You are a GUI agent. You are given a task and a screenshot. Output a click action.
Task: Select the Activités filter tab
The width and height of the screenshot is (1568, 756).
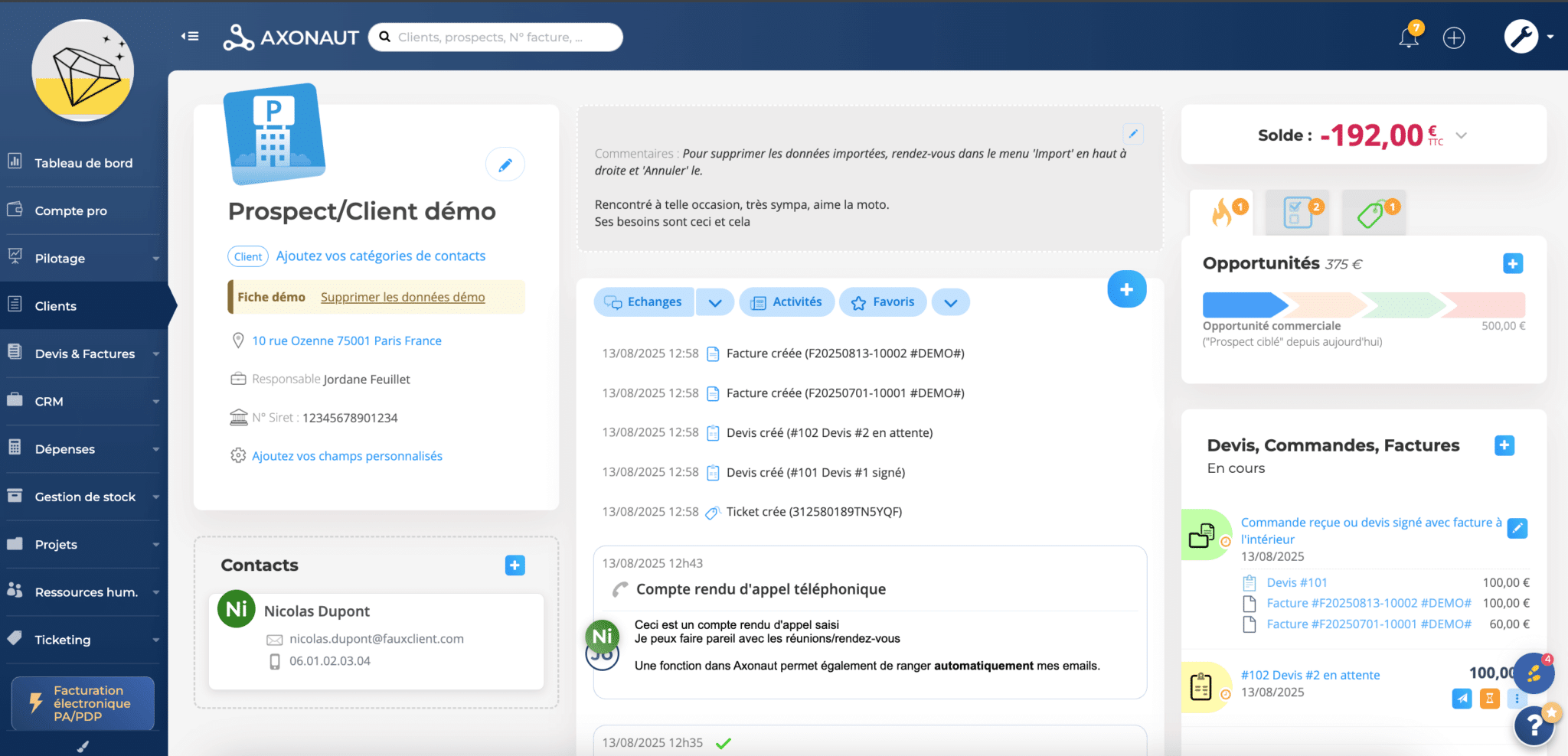pos(786,302)
